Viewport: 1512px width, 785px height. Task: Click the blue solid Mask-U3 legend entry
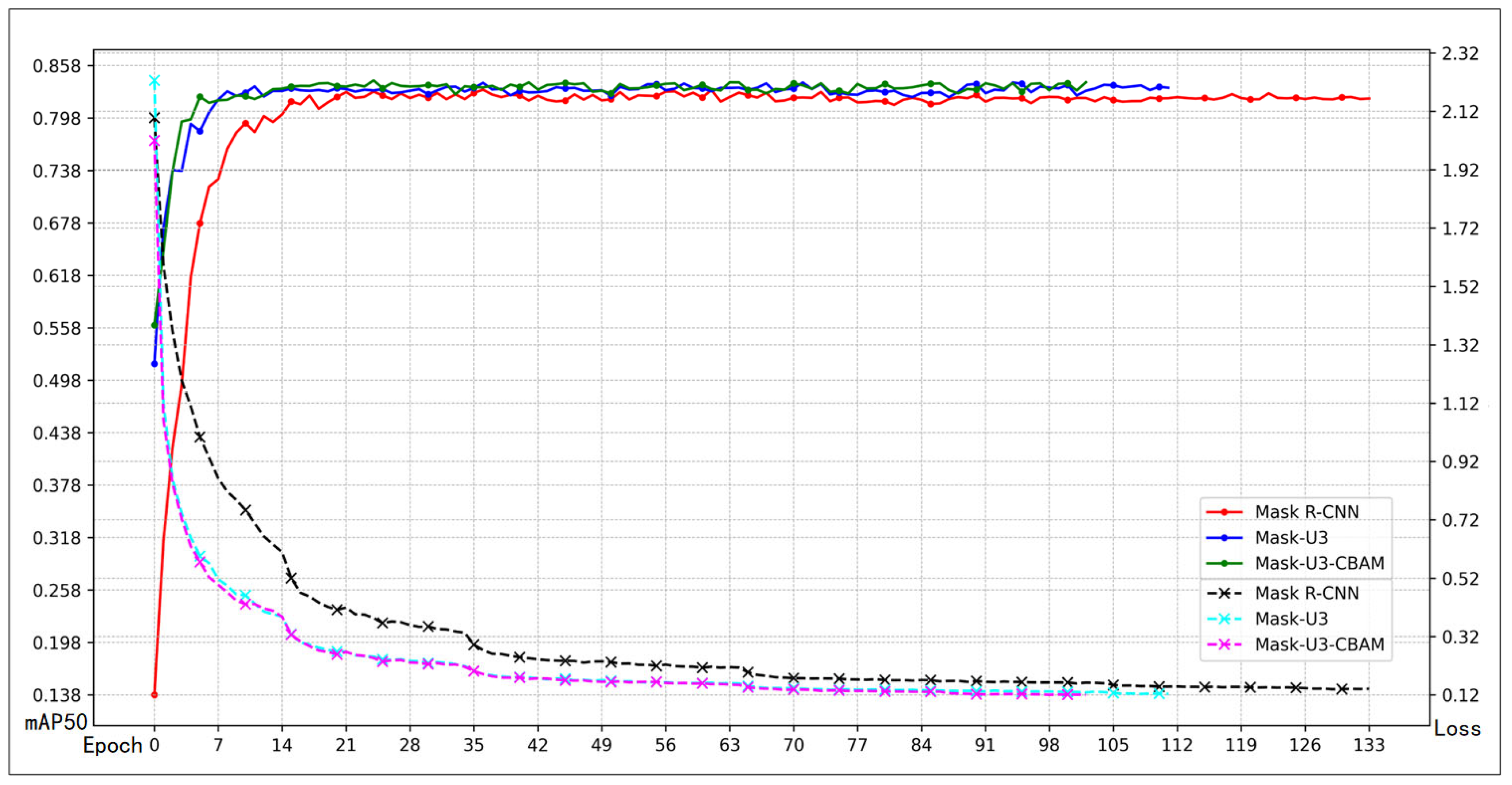click(x=1266, y=537)
